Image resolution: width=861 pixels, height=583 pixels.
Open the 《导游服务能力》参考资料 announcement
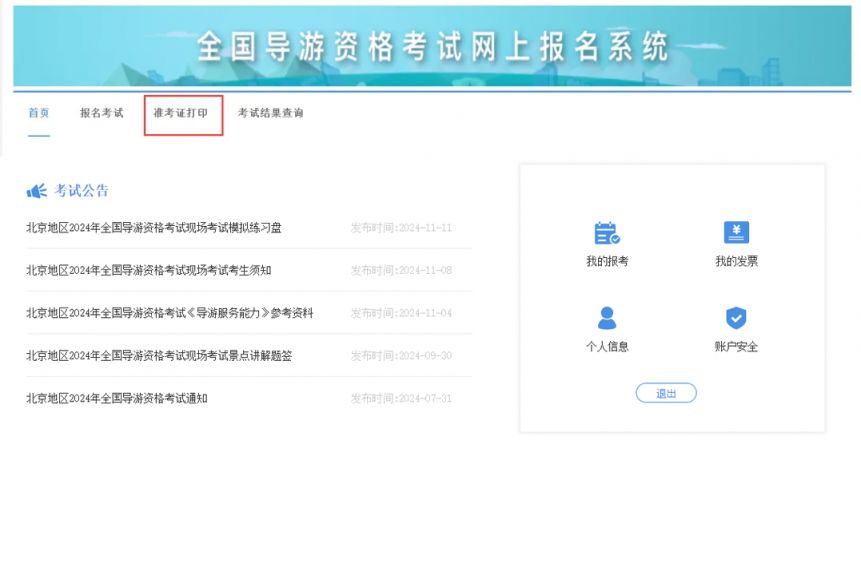coord(169,313)
